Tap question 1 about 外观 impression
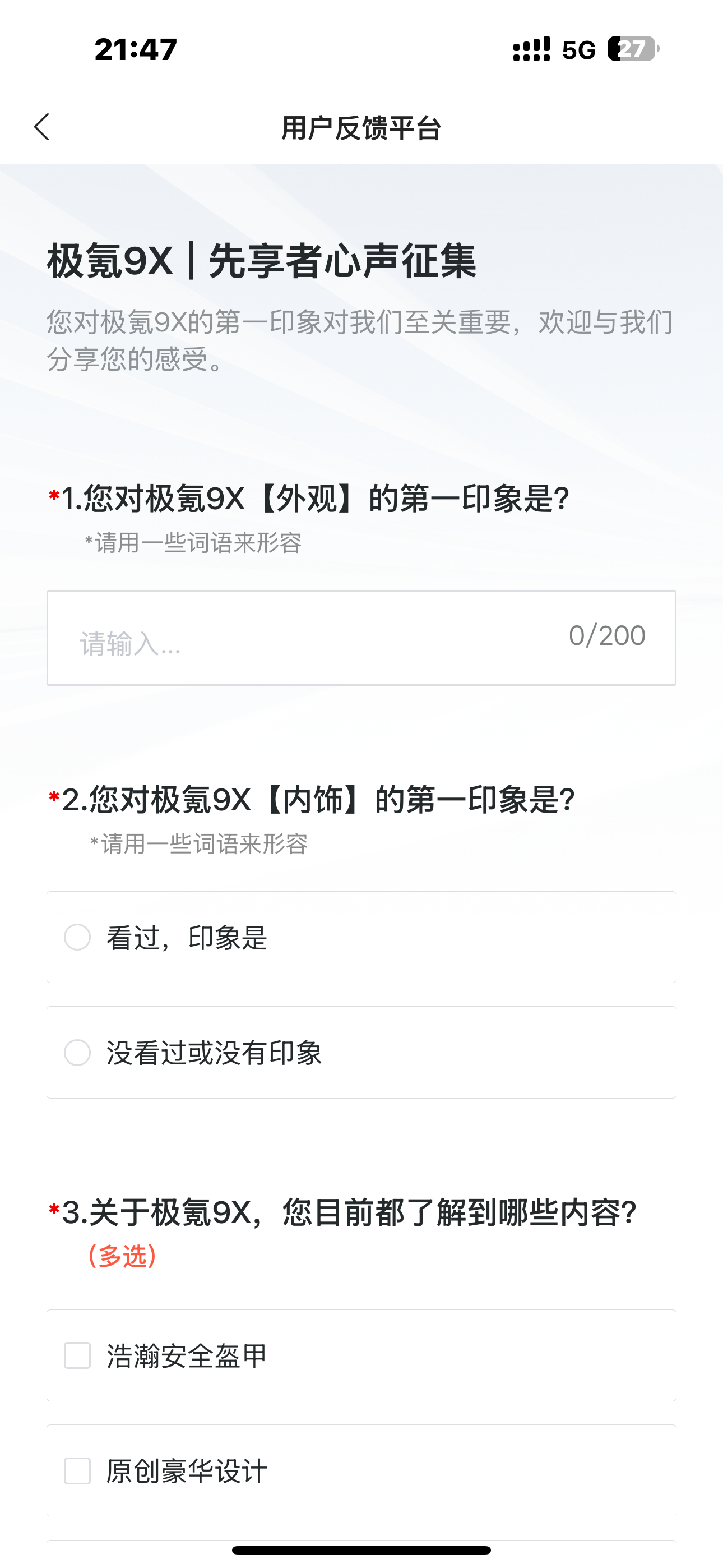723x1568 pixels. [314, 499]
